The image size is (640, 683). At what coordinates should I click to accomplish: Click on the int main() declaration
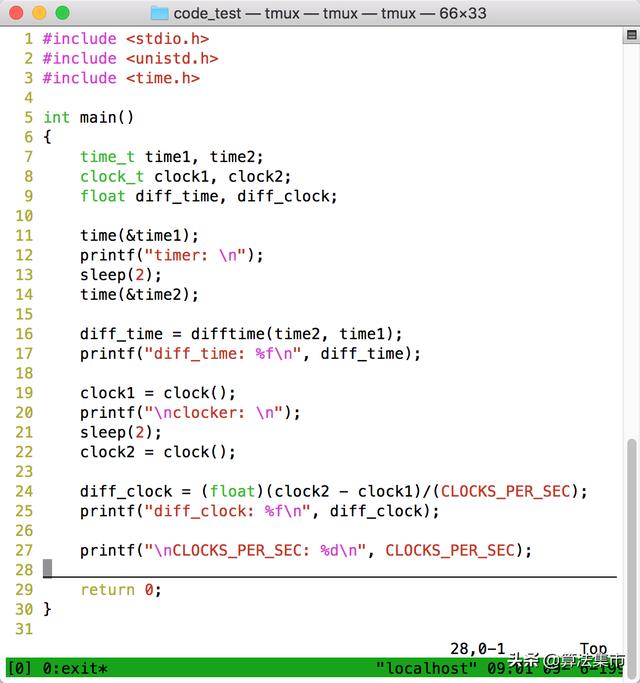point(88,117)
